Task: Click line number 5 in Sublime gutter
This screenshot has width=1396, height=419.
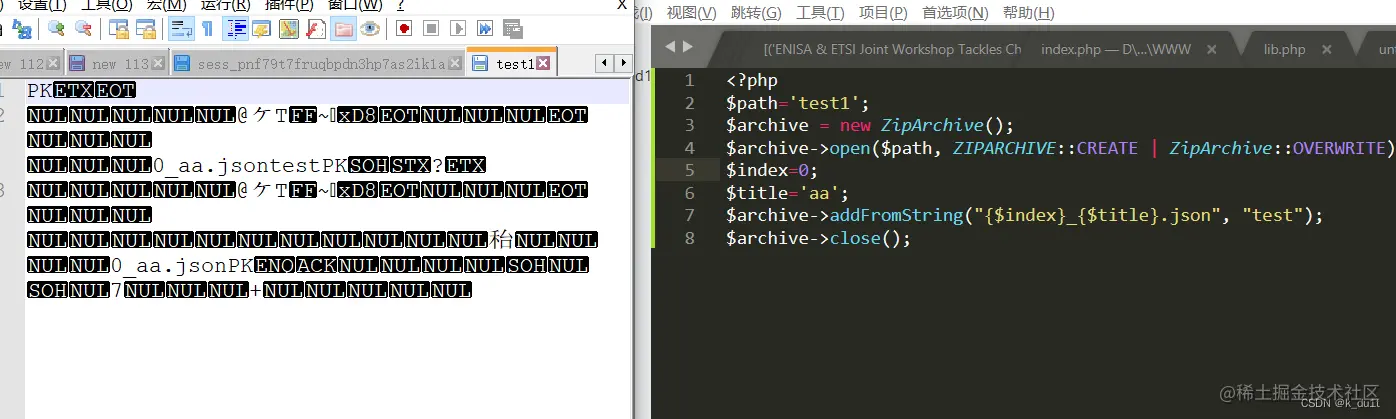Action: (x=689, y=170)
